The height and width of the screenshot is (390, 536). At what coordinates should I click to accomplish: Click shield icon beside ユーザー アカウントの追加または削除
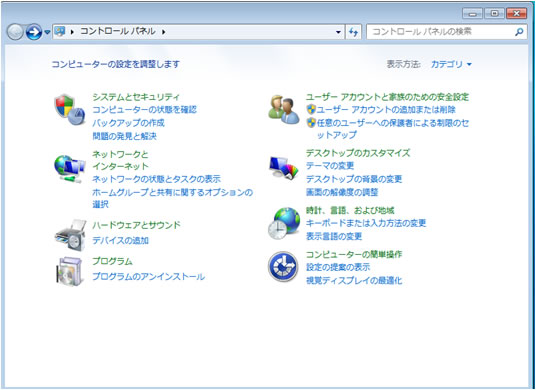[311, 109]
